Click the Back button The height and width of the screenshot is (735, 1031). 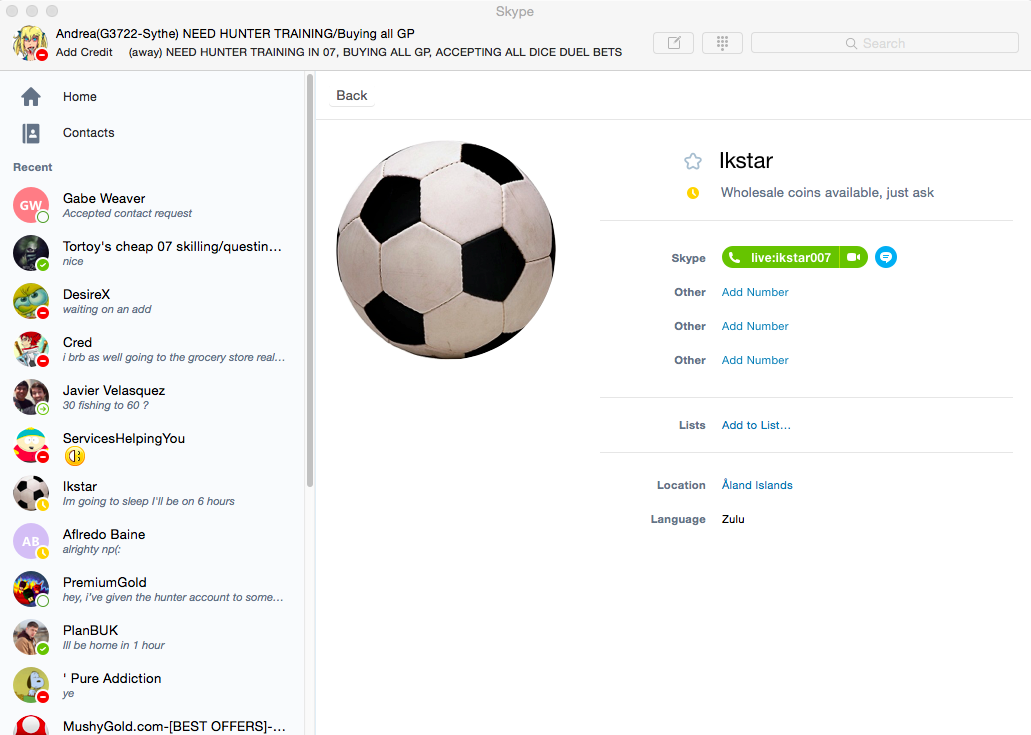tap(352, 95)
